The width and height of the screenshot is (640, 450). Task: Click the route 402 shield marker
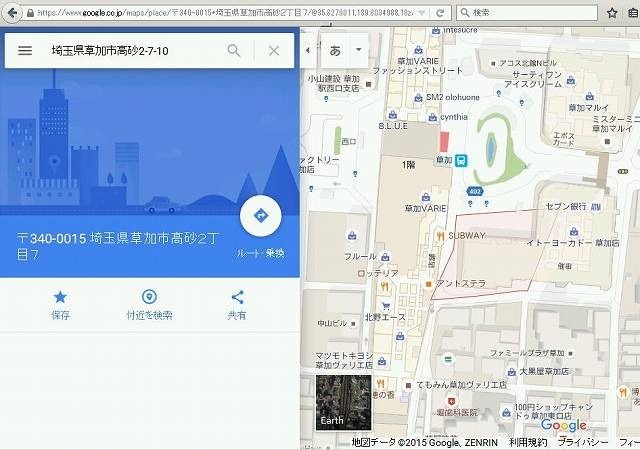(475, 191)
